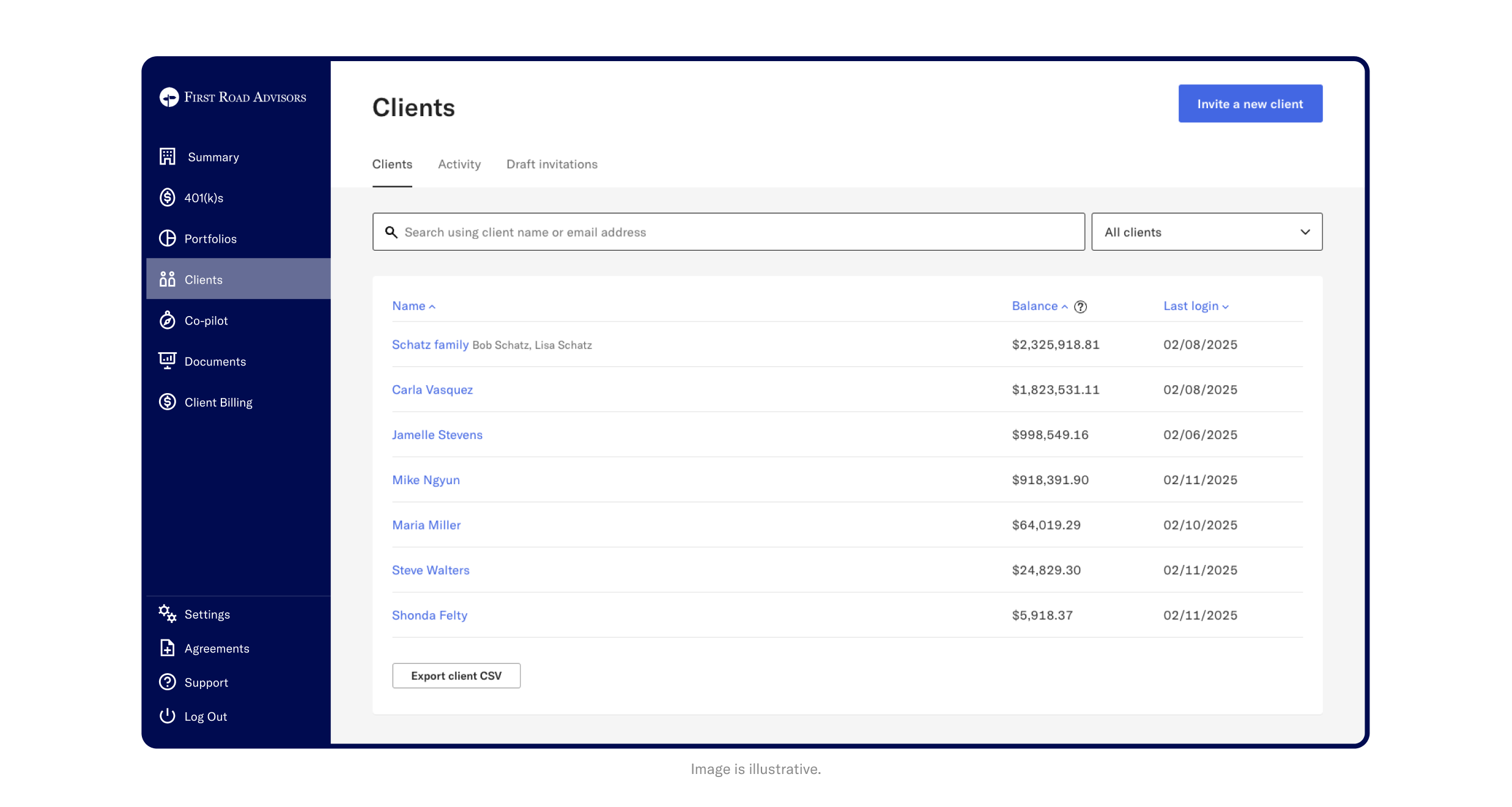Open 401(k)s section

(x=204, y=198)
